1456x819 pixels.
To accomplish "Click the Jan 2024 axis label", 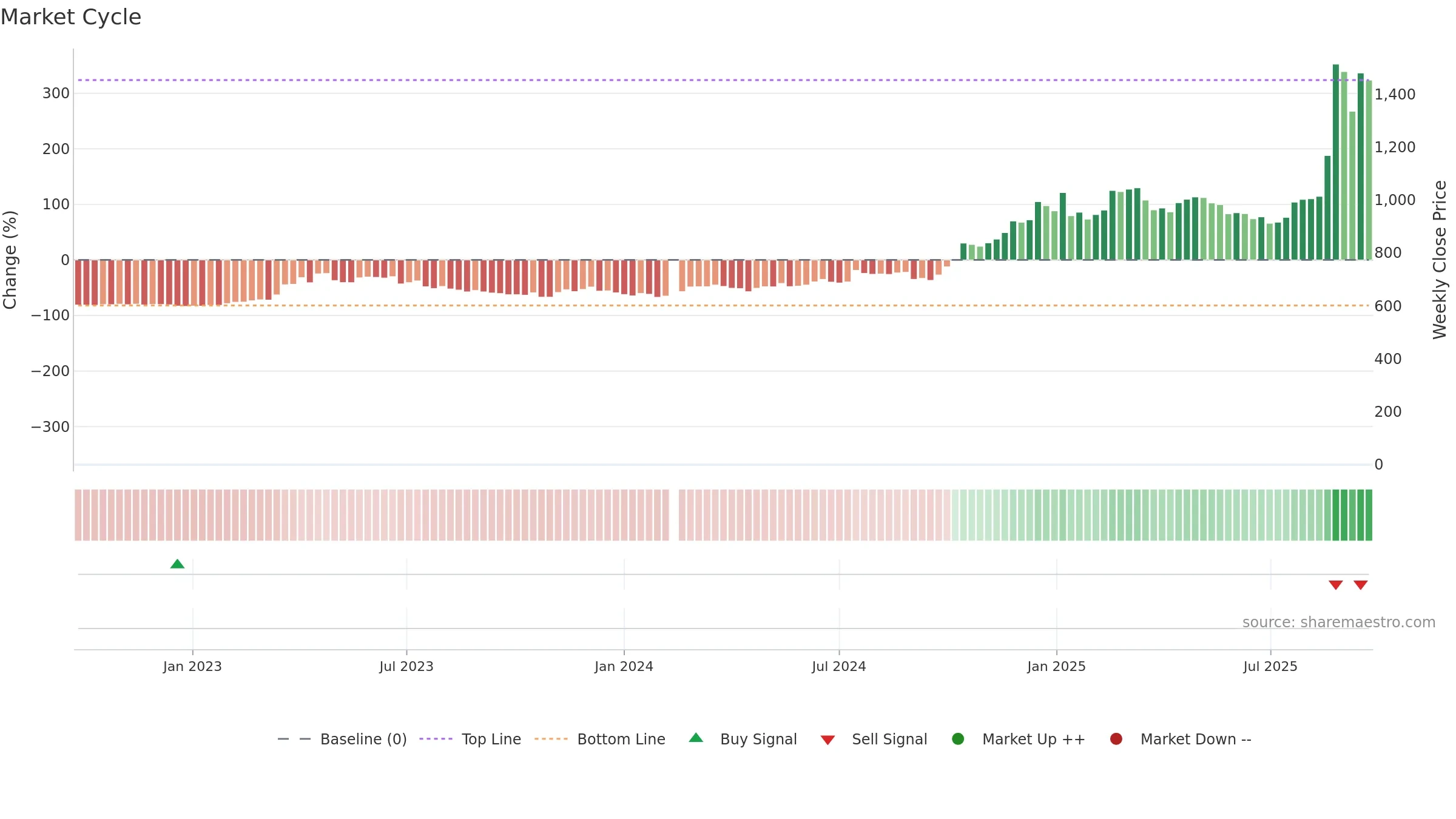I will (624, 666).
